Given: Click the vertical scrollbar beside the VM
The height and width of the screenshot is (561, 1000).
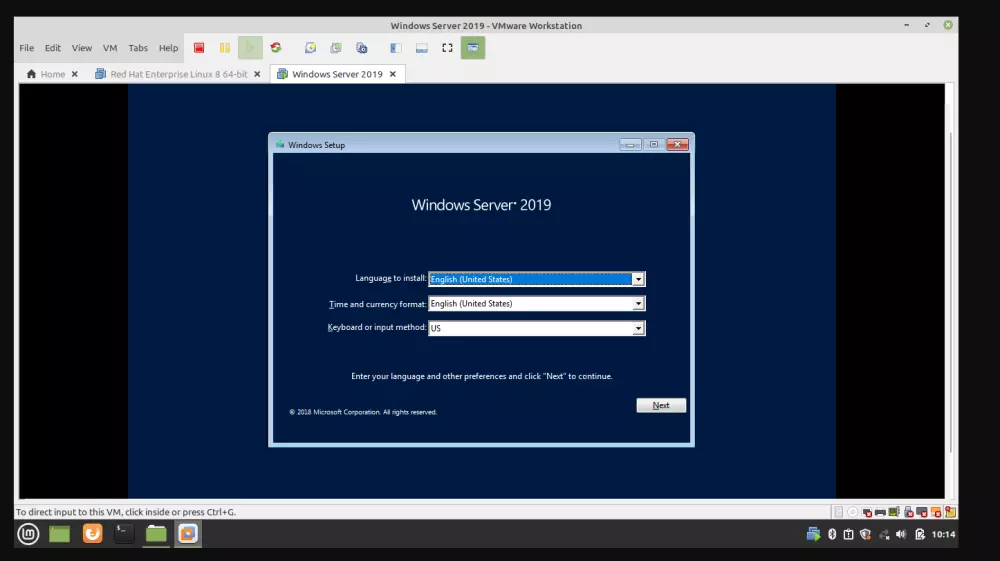Looking at the screenshot, I should click(x=950, y=291).
